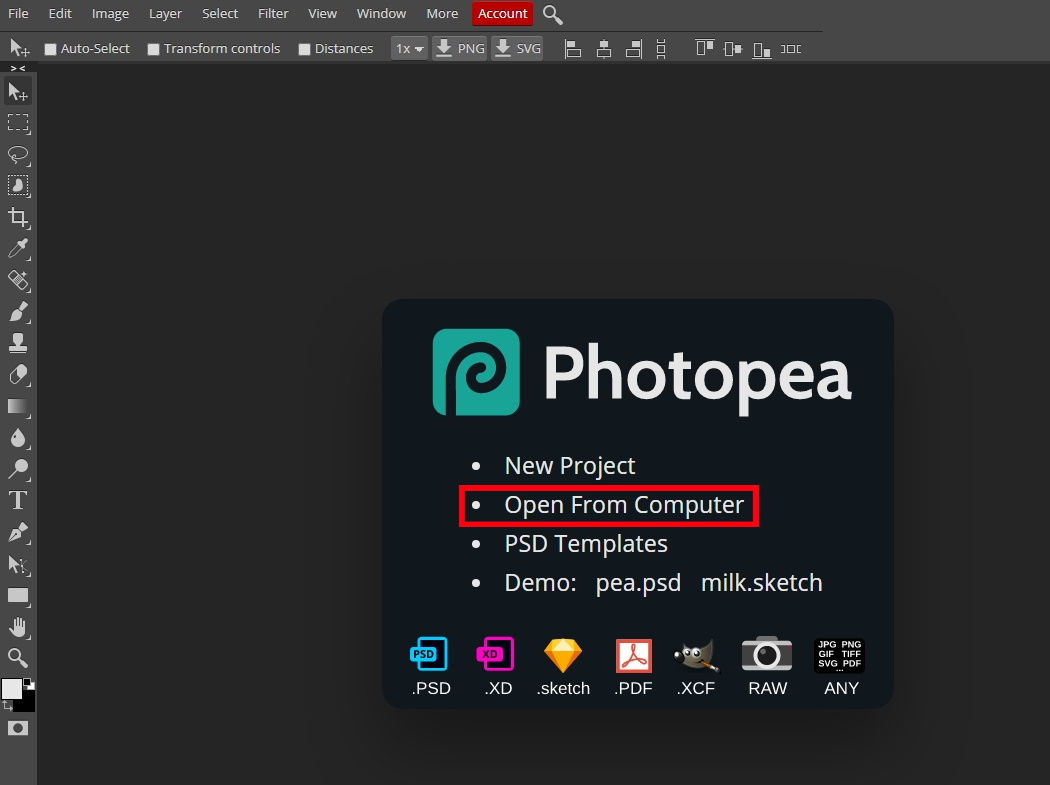
Task: Choose the Brush tool
Action: tap(18, 311)
